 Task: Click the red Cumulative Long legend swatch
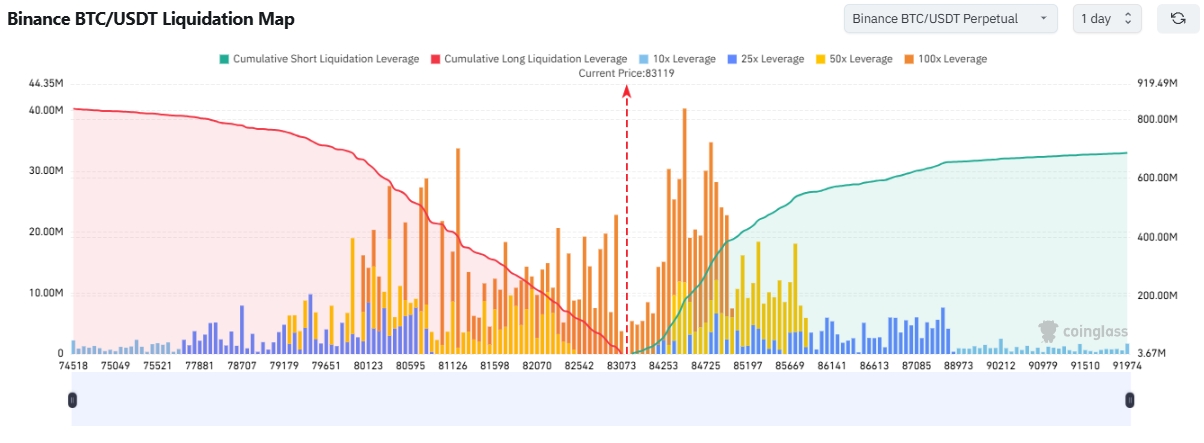(434, 59)
